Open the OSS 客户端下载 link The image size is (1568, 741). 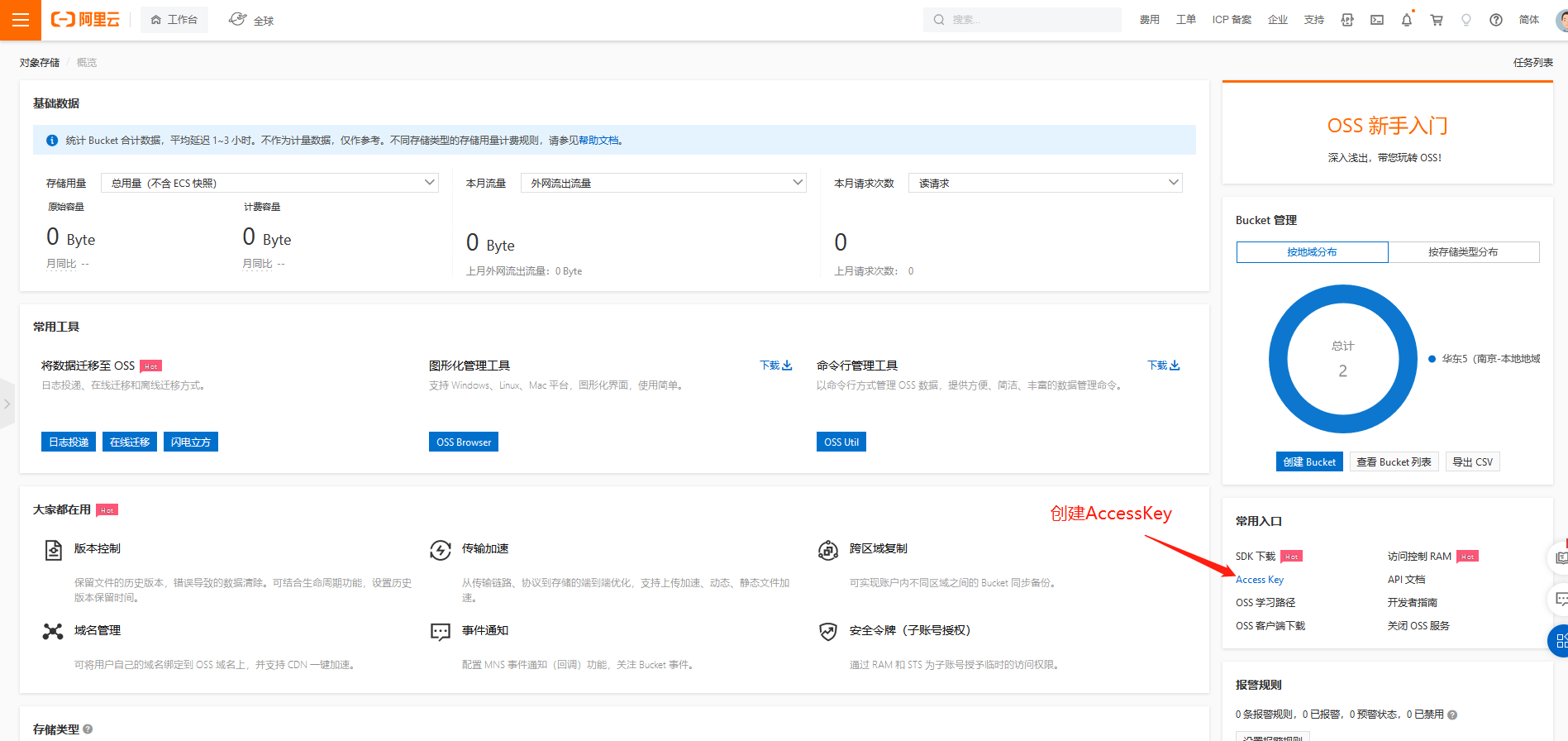(1270, 626)
